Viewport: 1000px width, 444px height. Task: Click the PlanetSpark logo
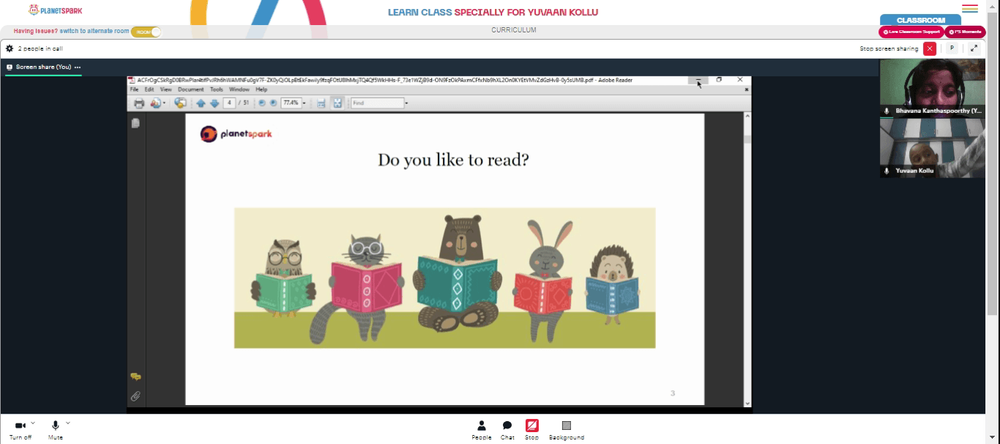(x=55, y=10)
